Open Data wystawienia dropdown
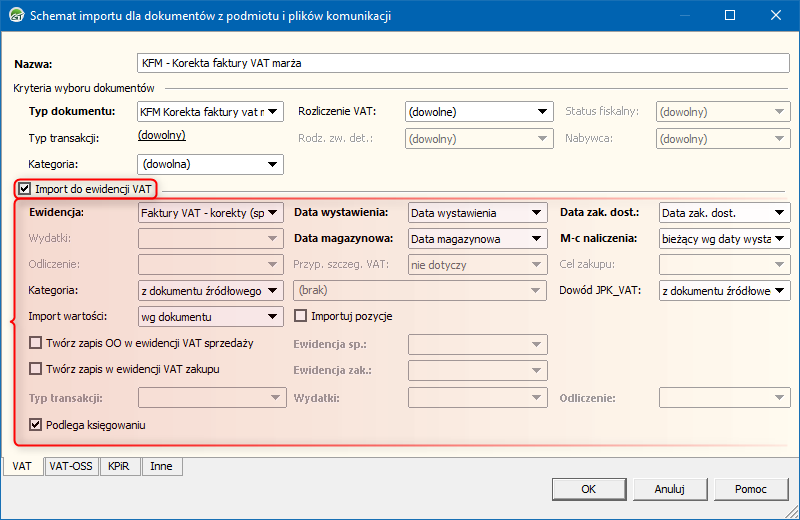The height and width of the screenshot is (520, 800). pos(478,213)
